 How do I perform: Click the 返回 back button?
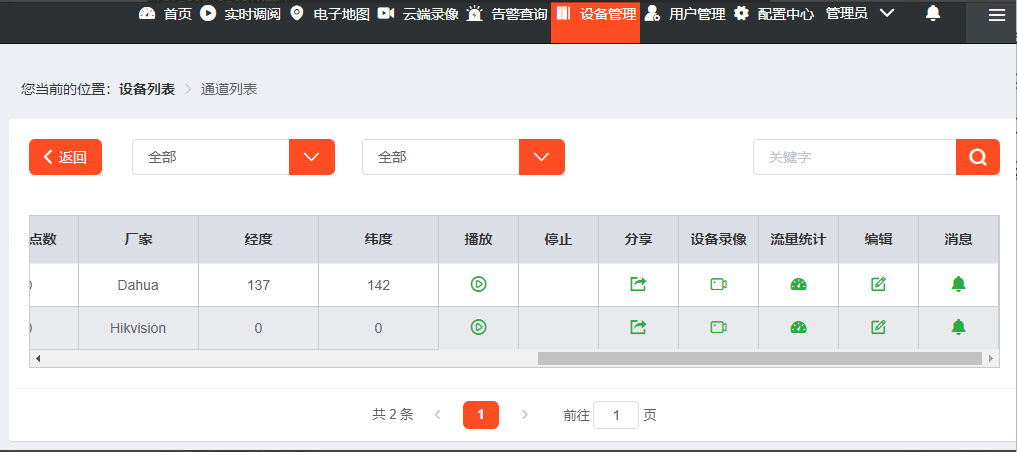pos(65,157)
